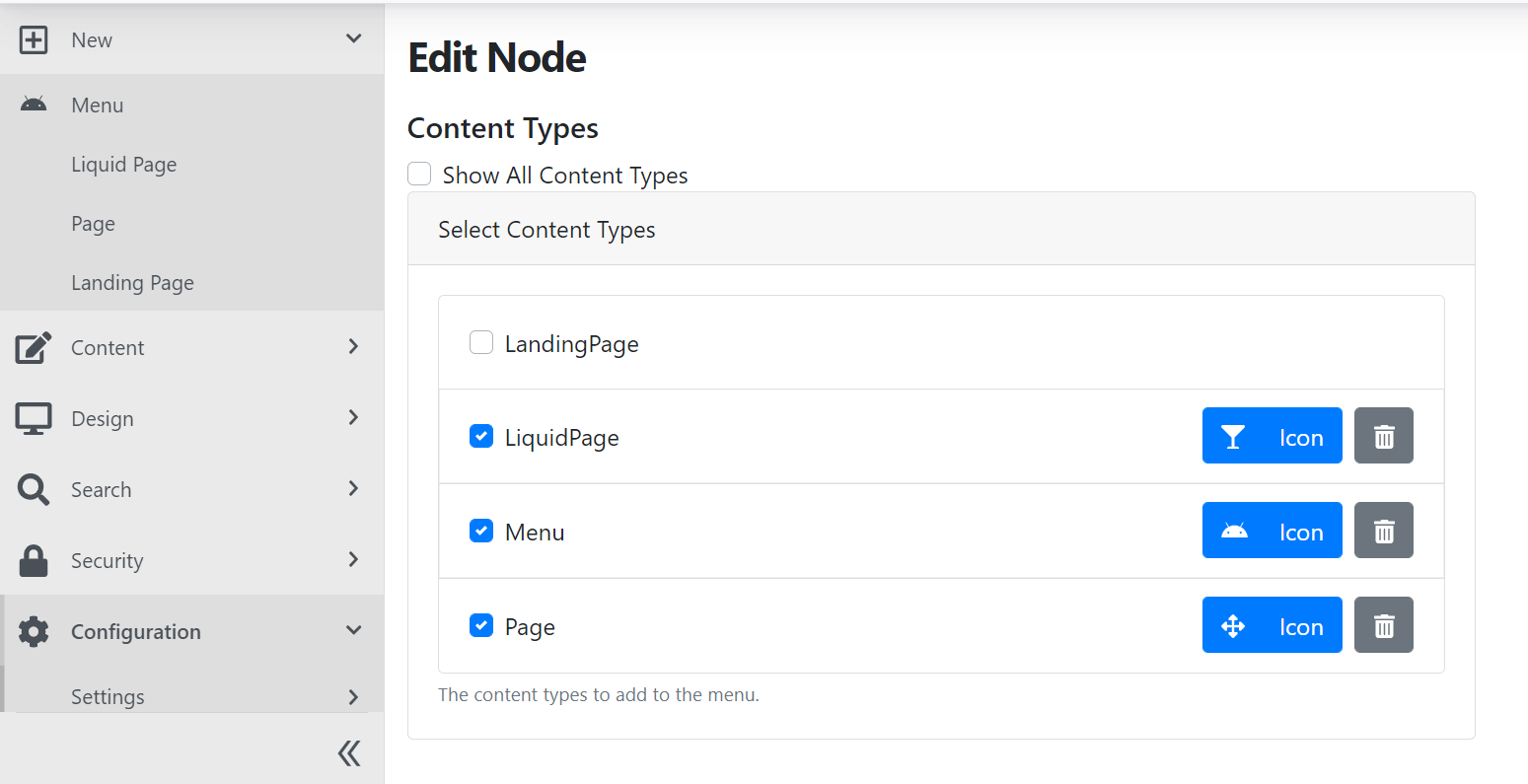
Task: Click the trash icon in Page row
Action: [1383, 625]
